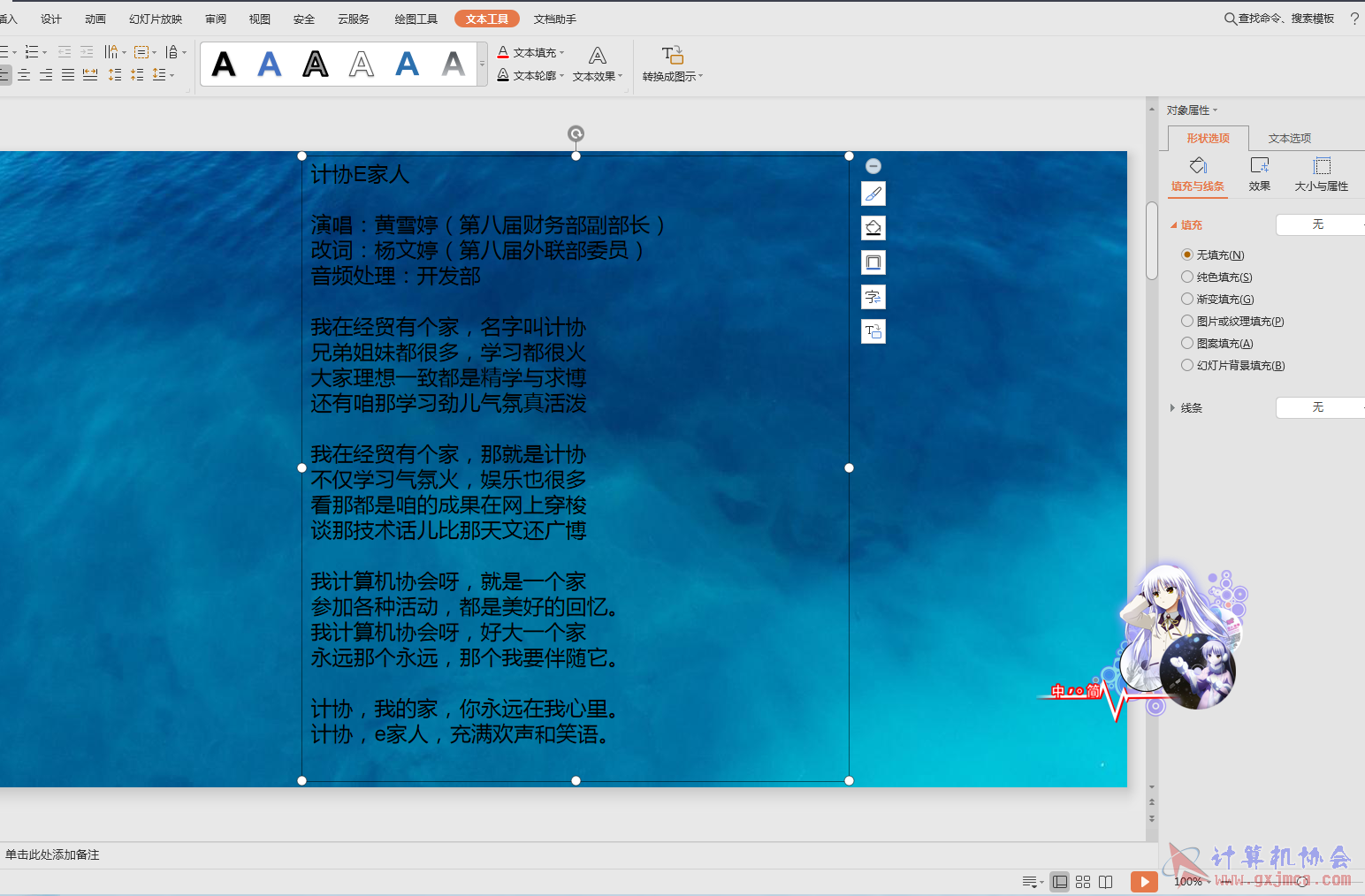Screen dimensions: 1365x896
Task: Expand the WordArt styles gallery arrow
Action: (482, 64)
